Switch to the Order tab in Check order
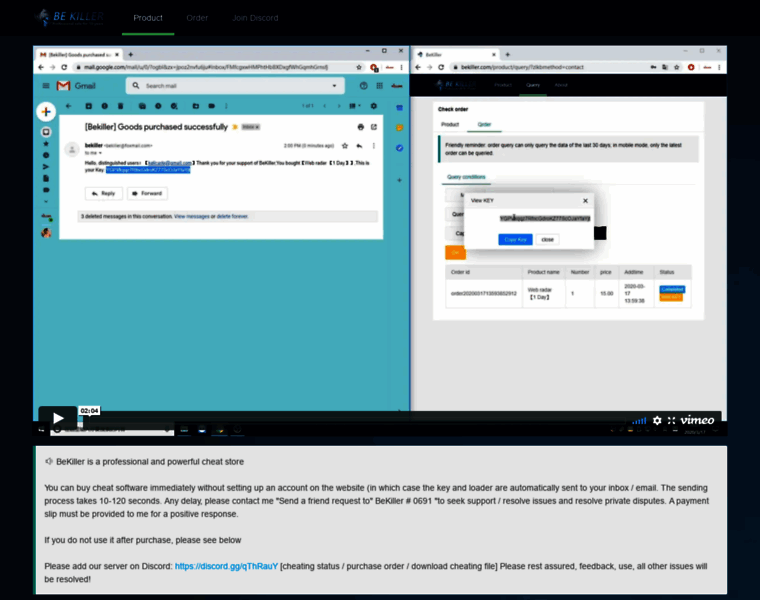The width and height of the screenshot is (760, 600). [484, 124]
